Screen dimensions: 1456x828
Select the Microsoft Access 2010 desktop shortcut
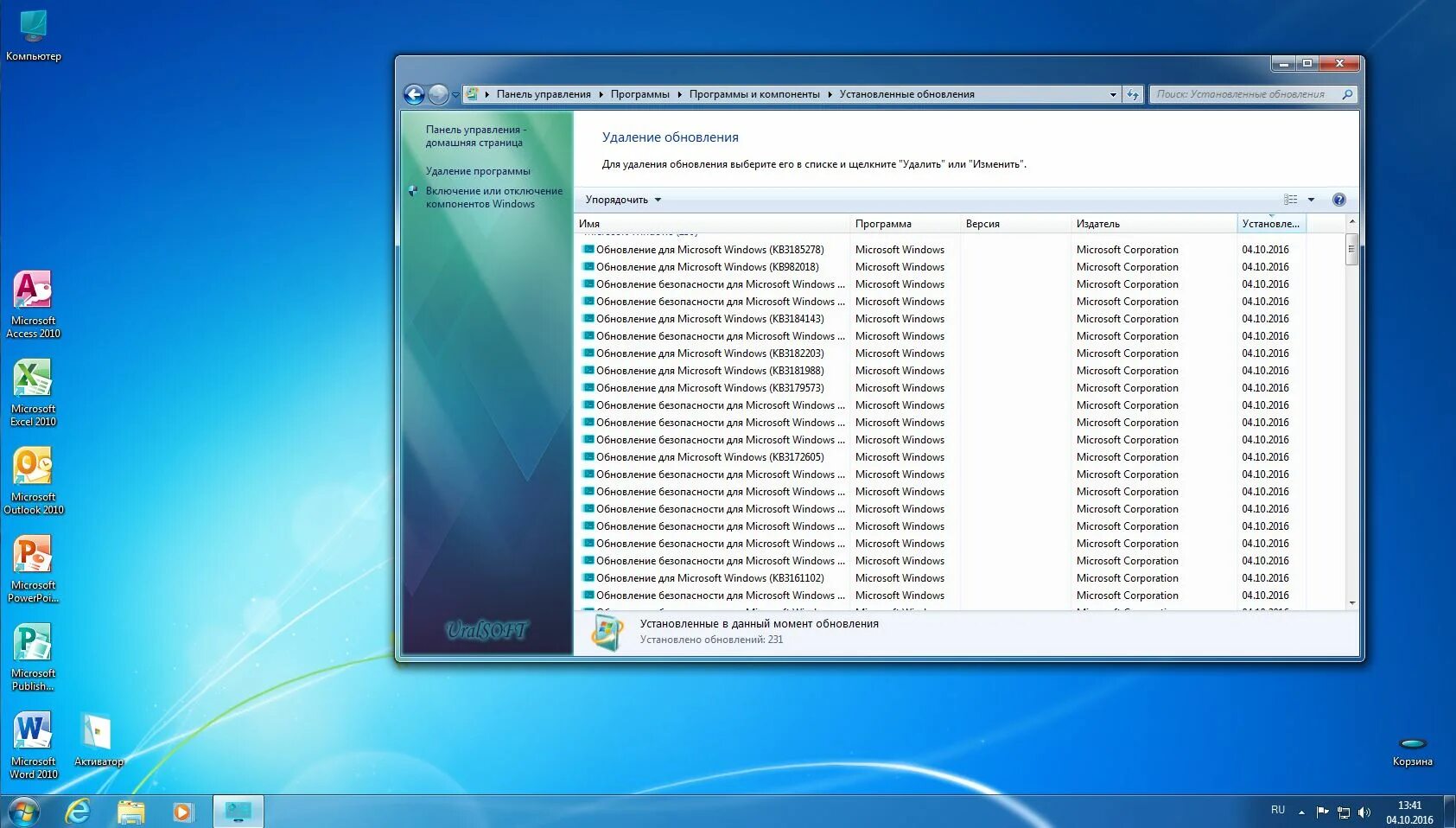pos(33,304)
